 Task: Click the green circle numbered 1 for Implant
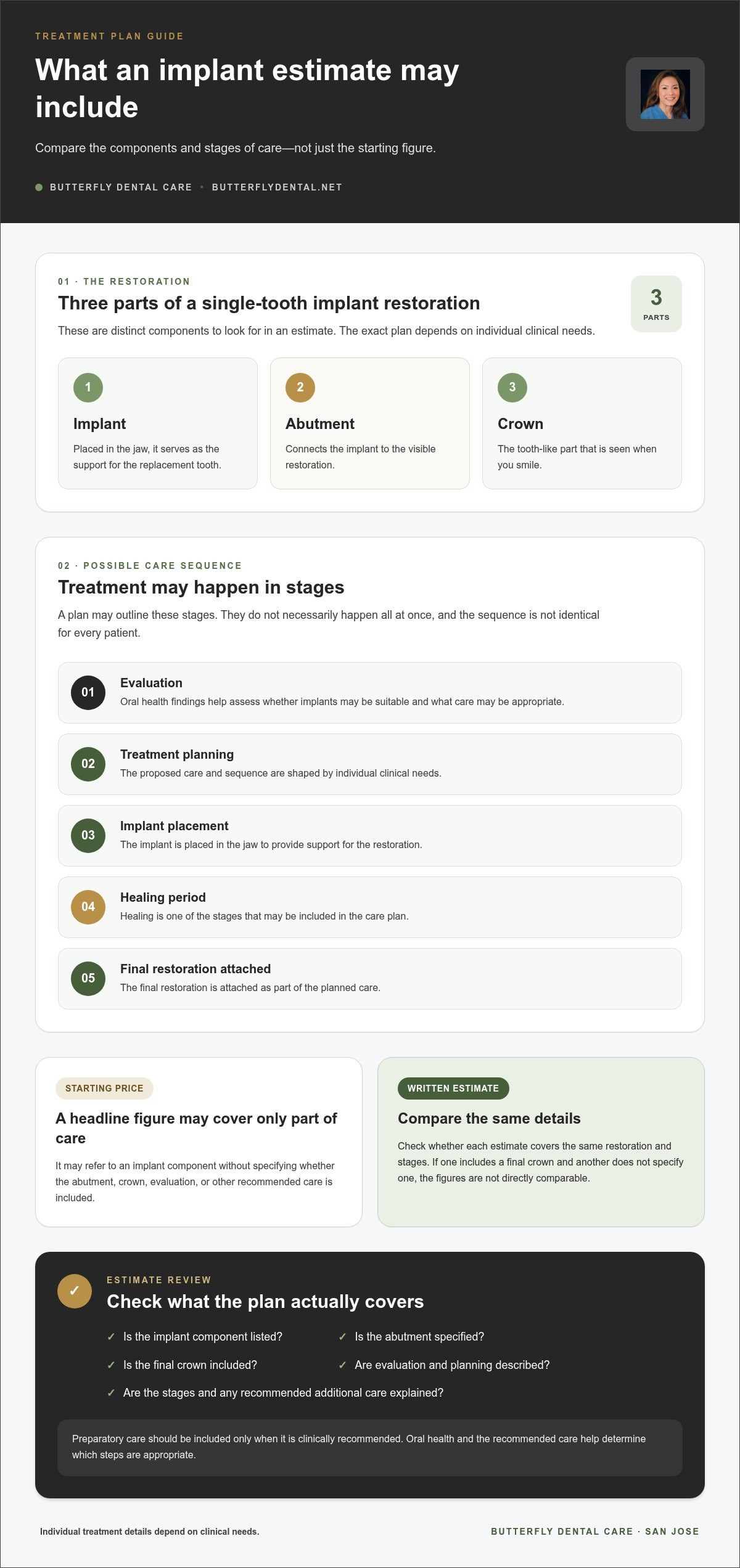click(88, 388)
